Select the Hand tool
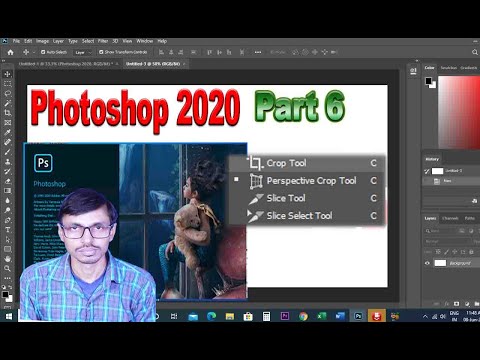Image resolution: width=480 pixels, height=360 pixels. [x=7, y=259]
